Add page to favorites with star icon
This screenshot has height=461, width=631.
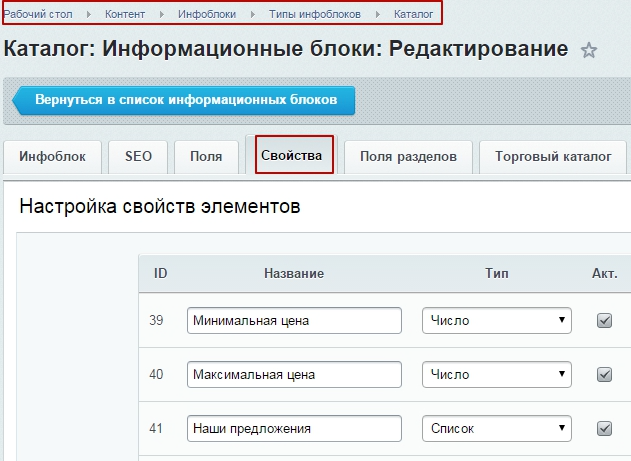click(x=589, y=50)
